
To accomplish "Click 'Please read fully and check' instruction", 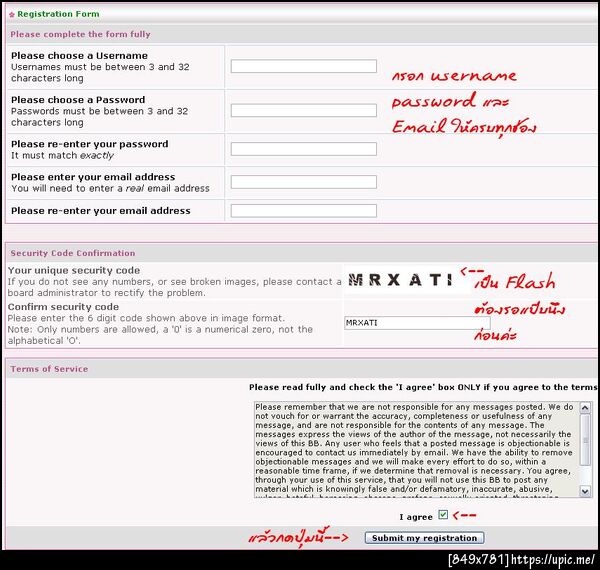I will click(x=423, y=387).
